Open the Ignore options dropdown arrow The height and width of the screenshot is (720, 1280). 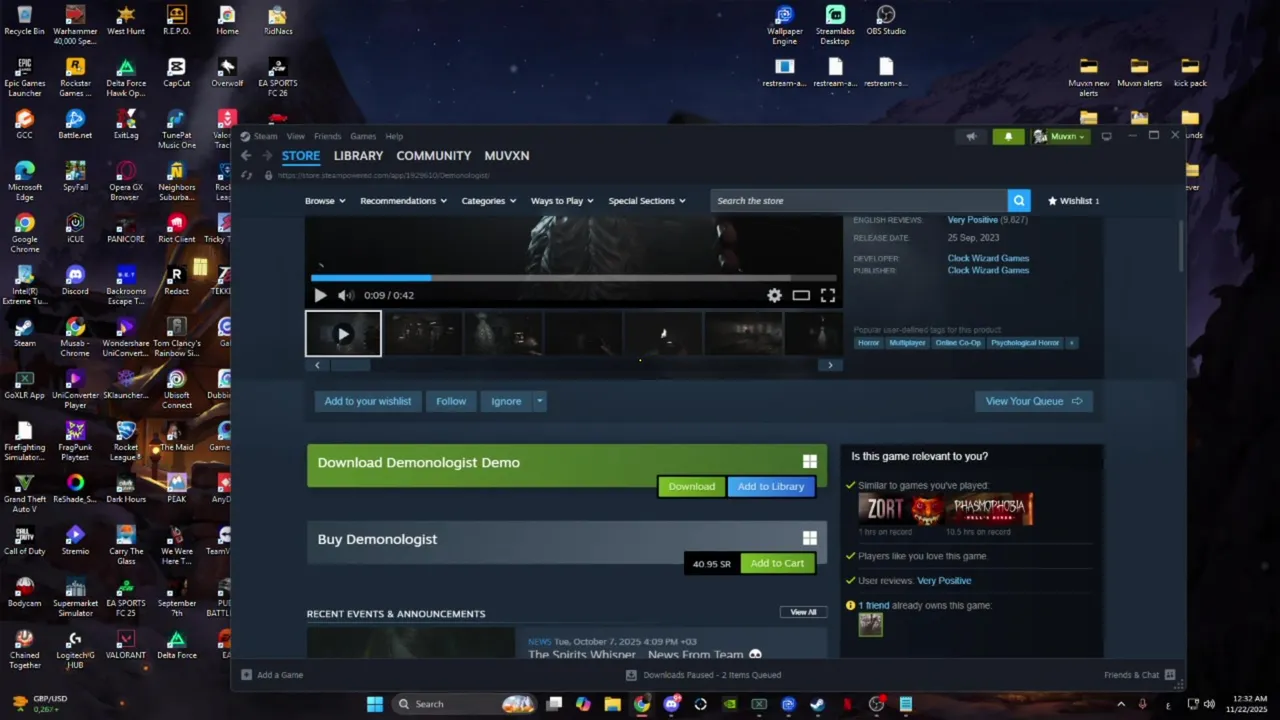point(539,401)
